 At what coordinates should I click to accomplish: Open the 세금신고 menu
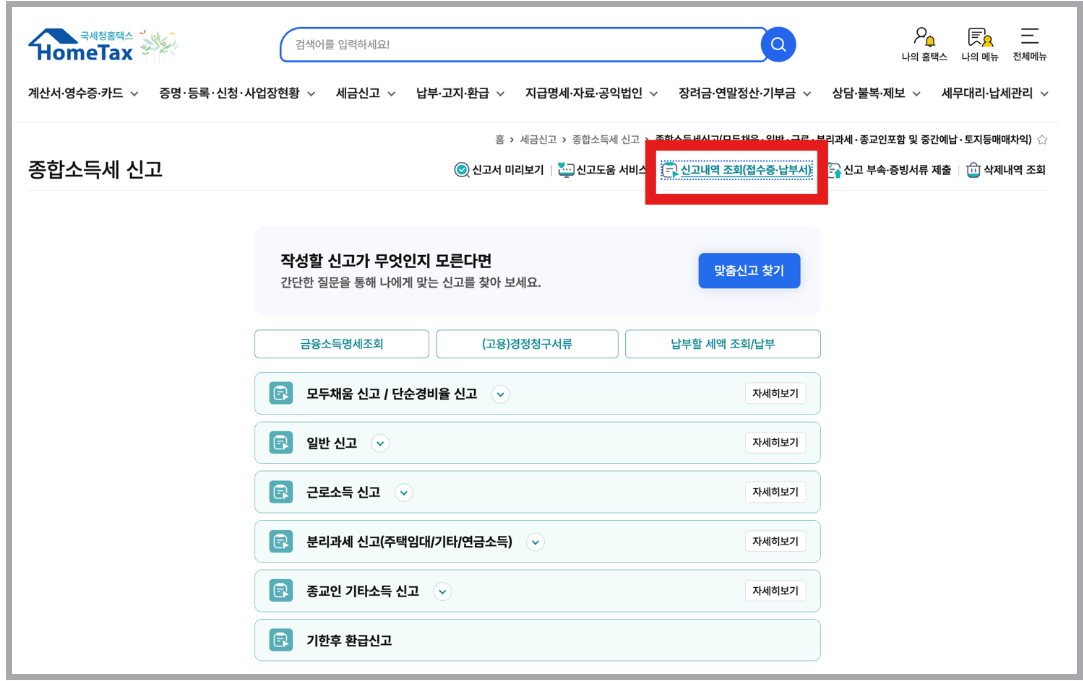[365, 93]
